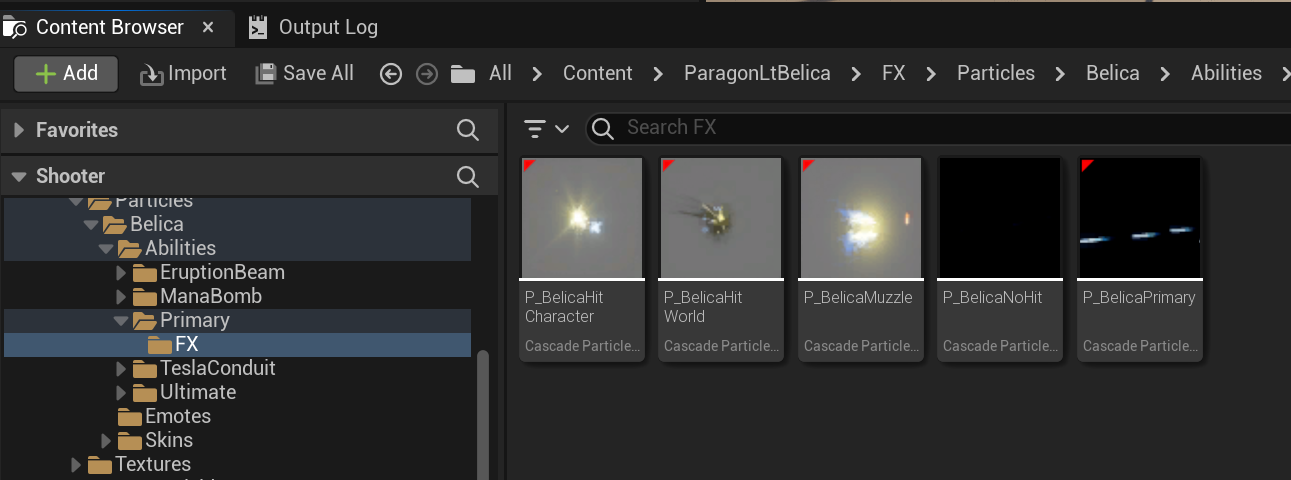Close the Content Browser tab
The image size is (1291, 480).
click(x=208, y=27)
